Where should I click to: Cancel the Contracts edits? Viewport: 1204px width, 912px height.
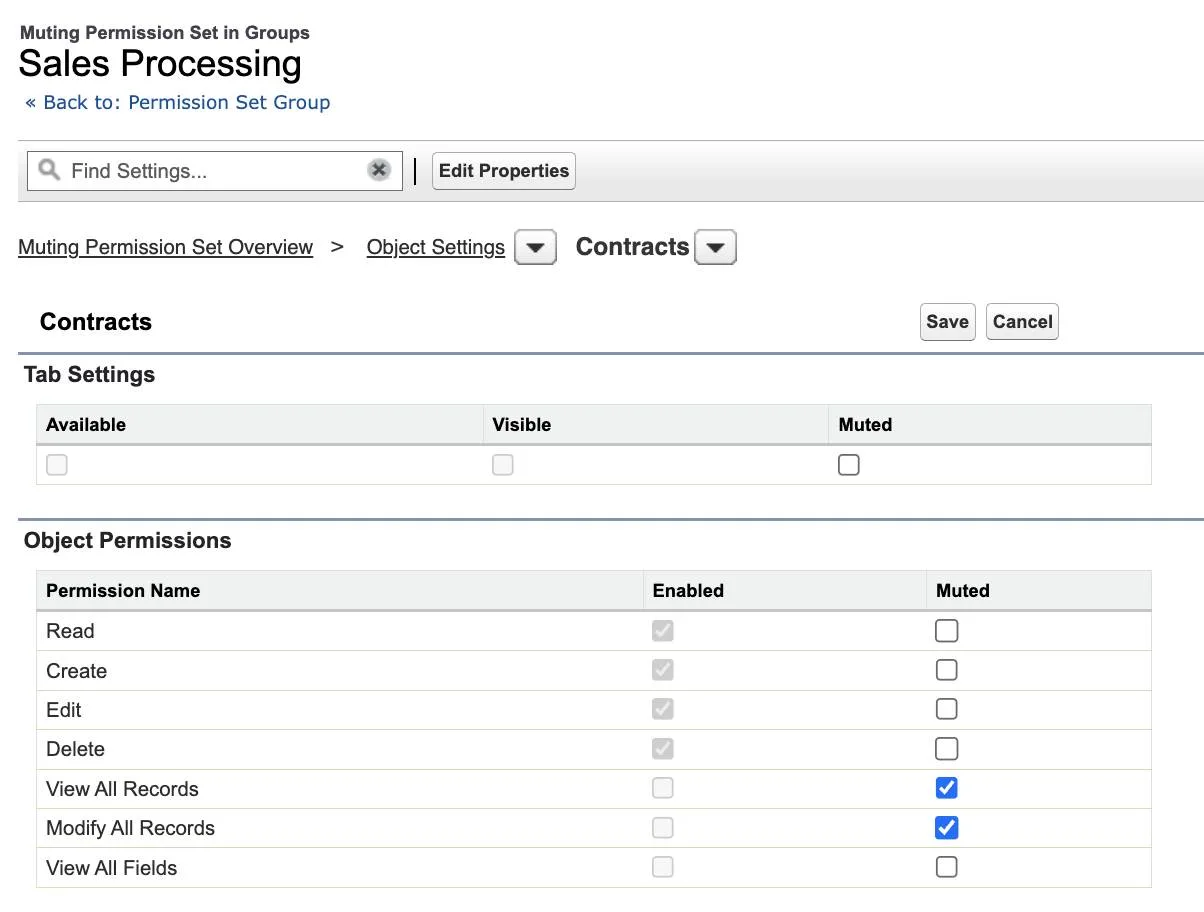[x=1022, y=322]
